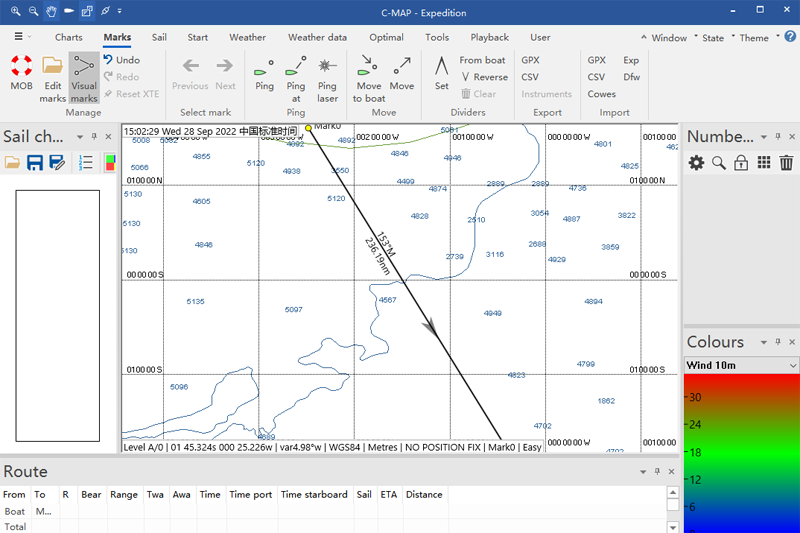Click save icon in Sail chart panel
Viewport: 800px width, 533px height.
coord(35,163)
